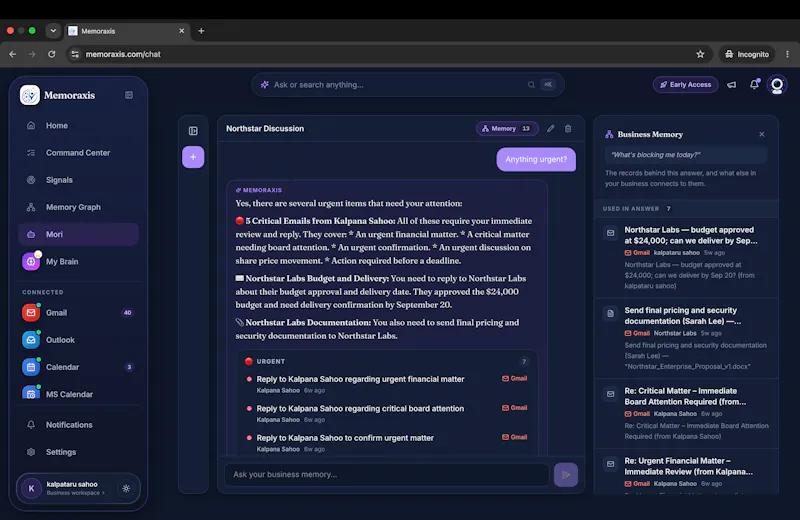Open the MS Calendar connection
Viewport: 800px width, 520px height.
[78, 394]
